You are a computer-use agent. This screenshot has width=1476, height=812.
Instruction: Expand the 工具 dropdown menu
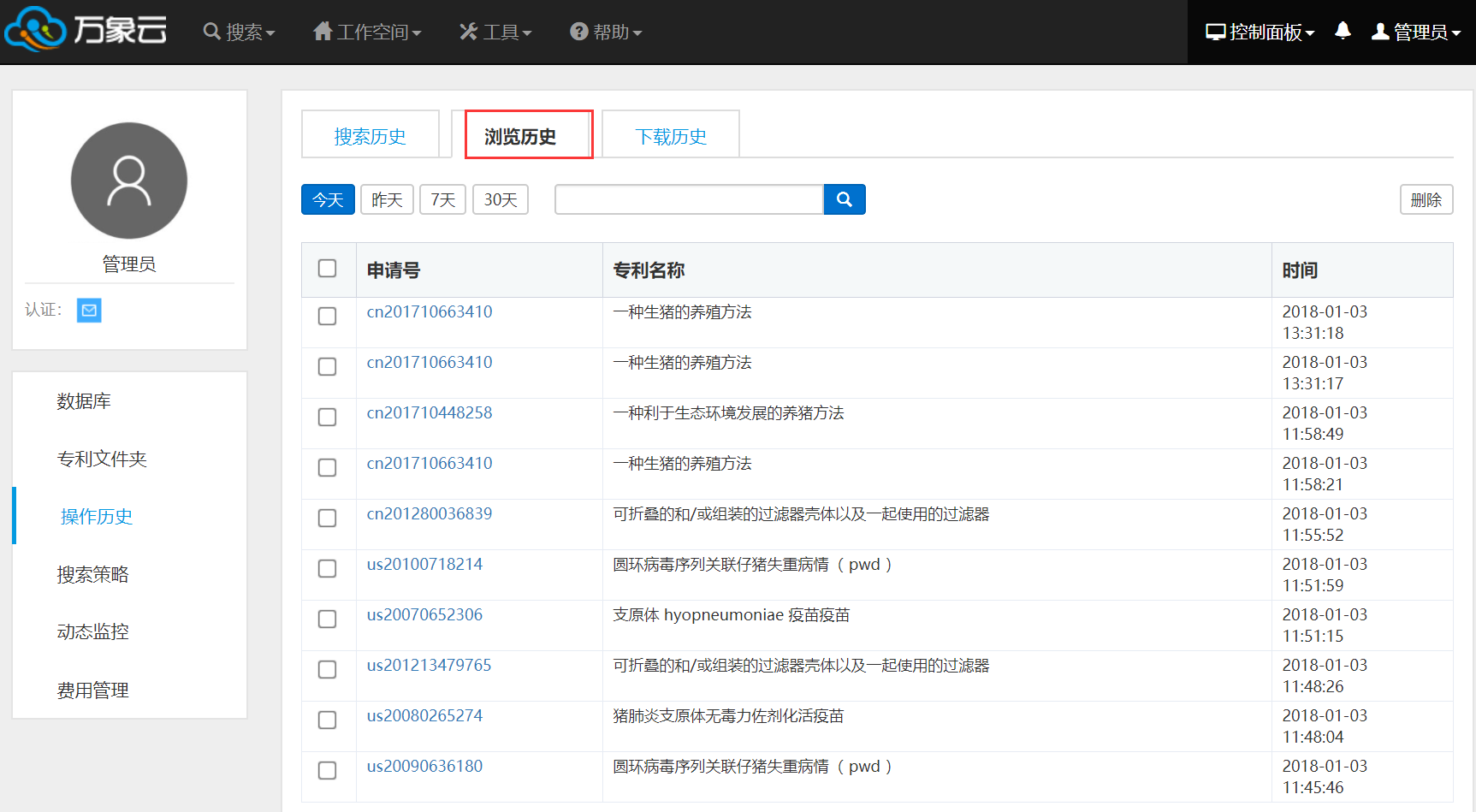[495, 32]
